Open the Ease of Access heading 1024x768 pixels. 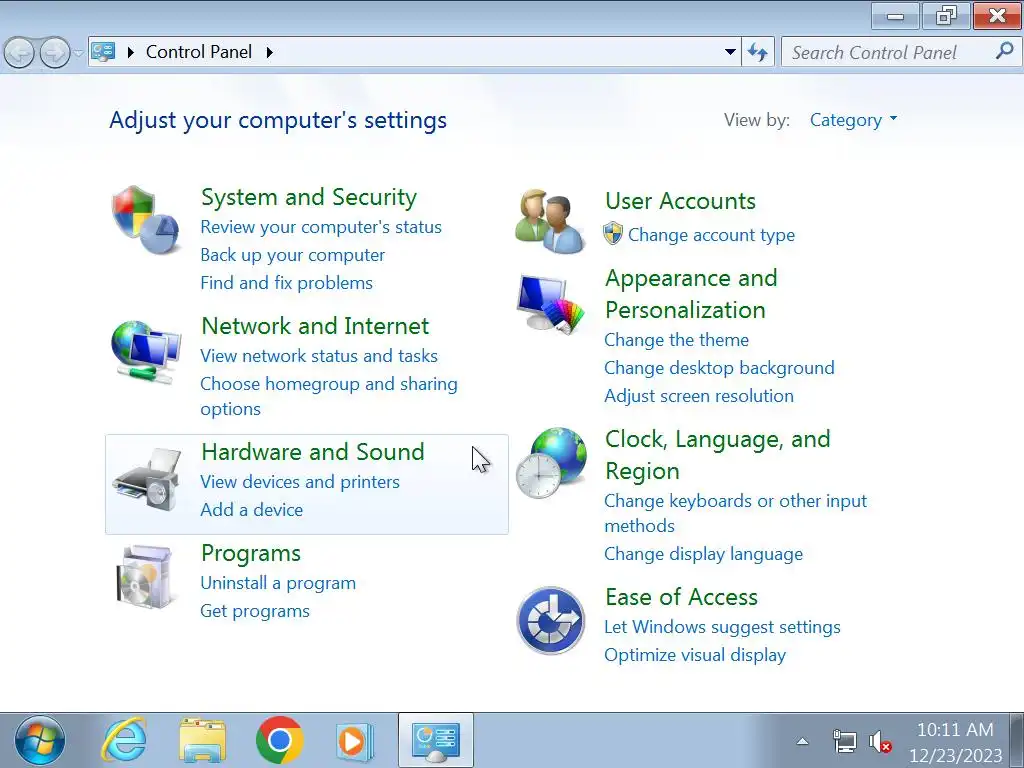coord(681,596)
